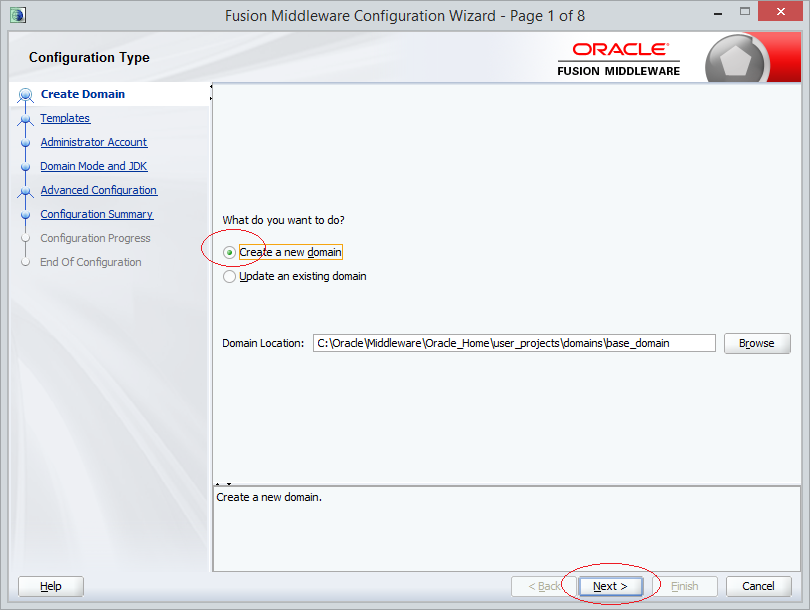Minimize the Configuration Wizard window
The width and height of the screenshot is (810, 610).
click(718, 13)
